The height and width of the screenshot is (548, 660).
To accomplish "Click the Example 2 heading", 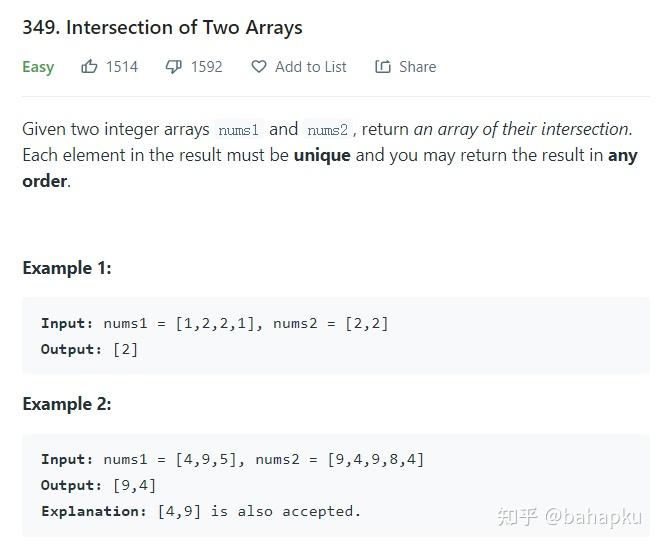I will [x=67, y=404].
